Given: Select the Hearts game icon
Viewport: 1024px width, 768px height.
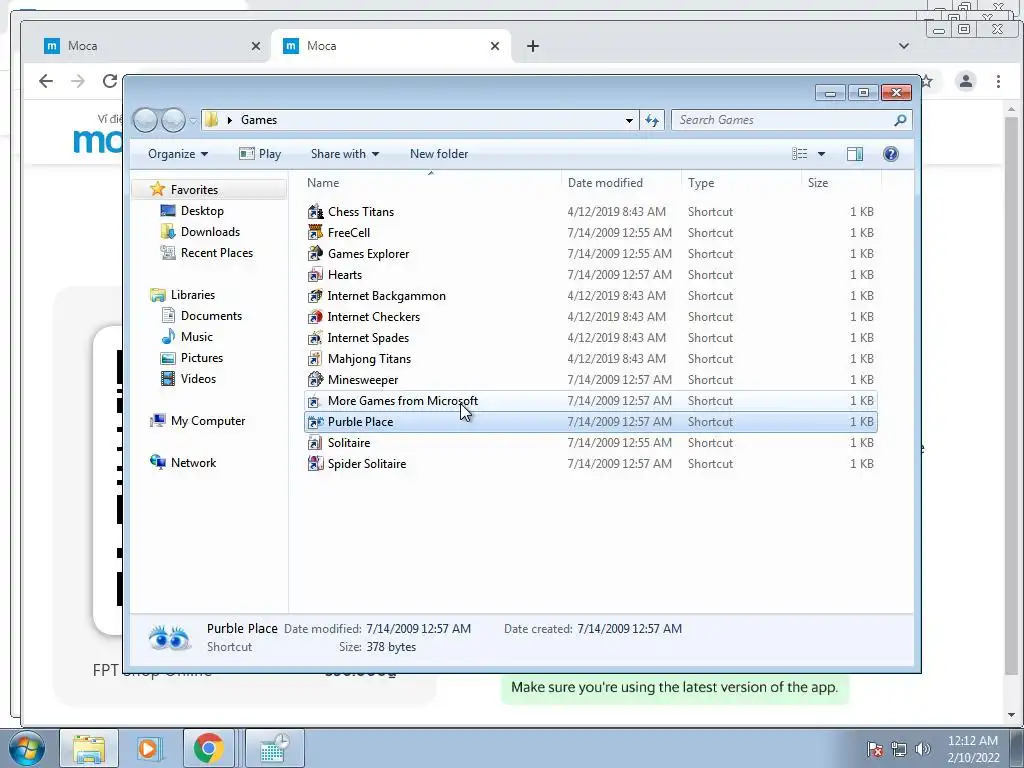Looking at the screenshot, I should pyautogui.click(x=315, y=274).
